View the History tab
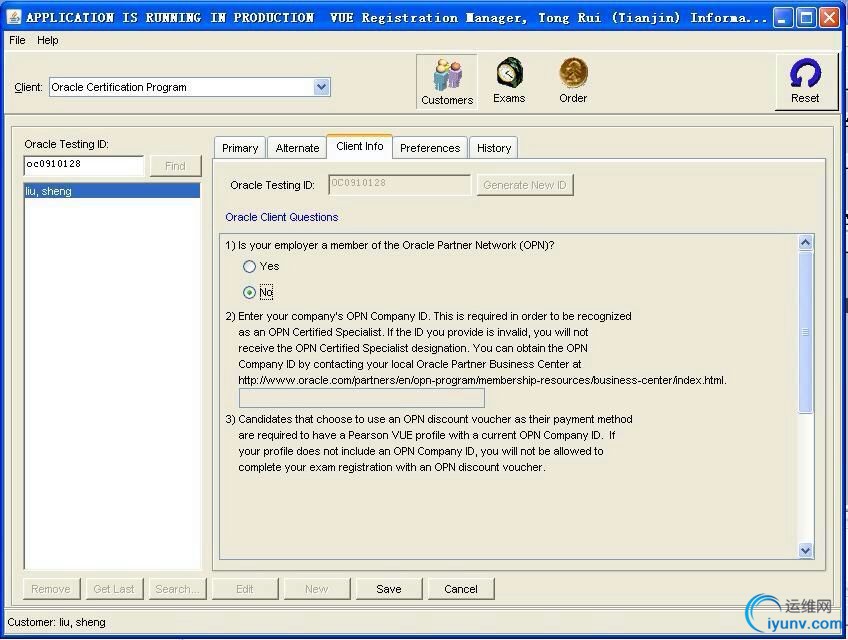The image size is (848, 640). [x=494, y=148]
